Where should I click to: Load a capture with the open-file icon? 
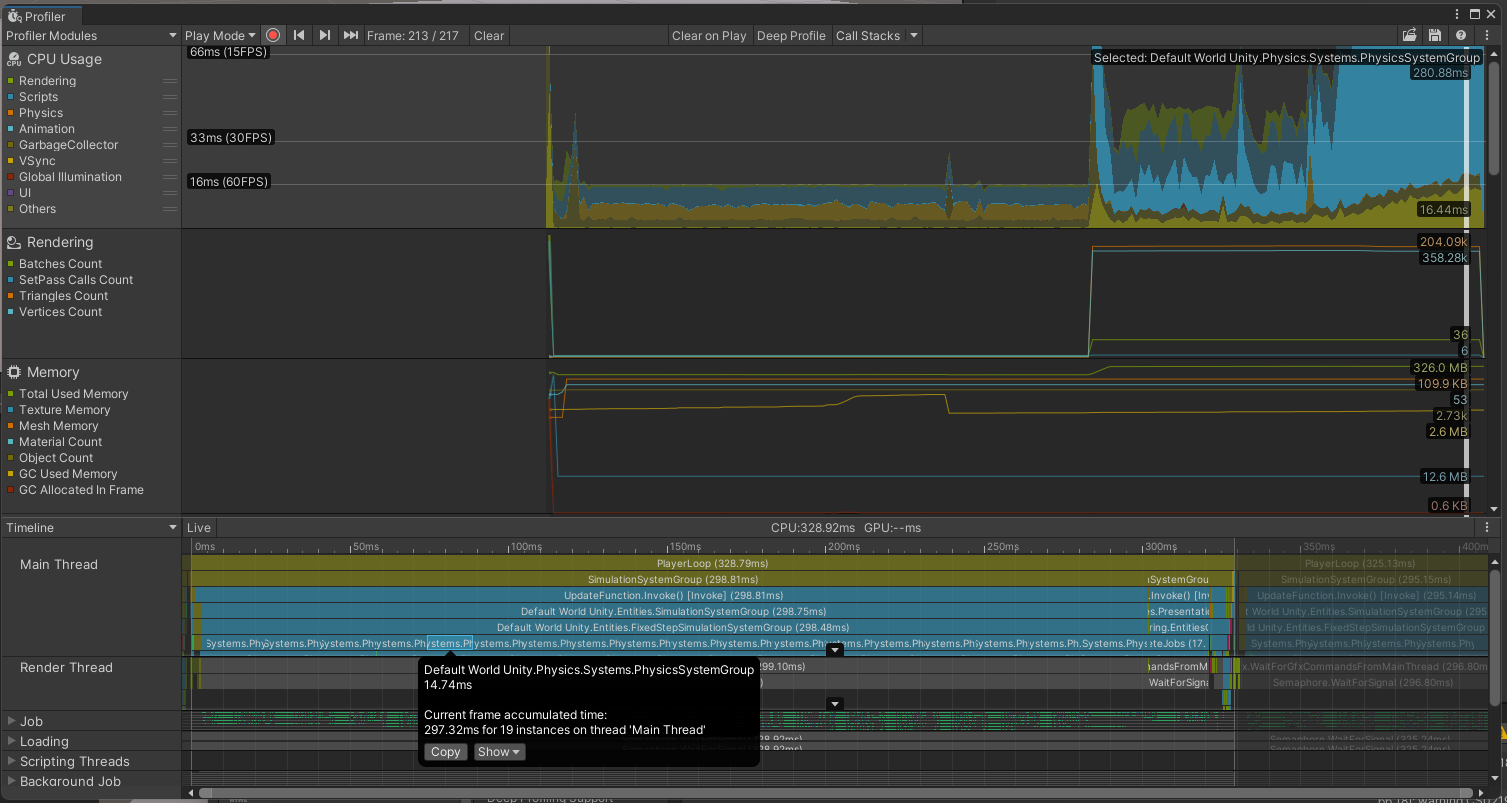(1409, 34)
